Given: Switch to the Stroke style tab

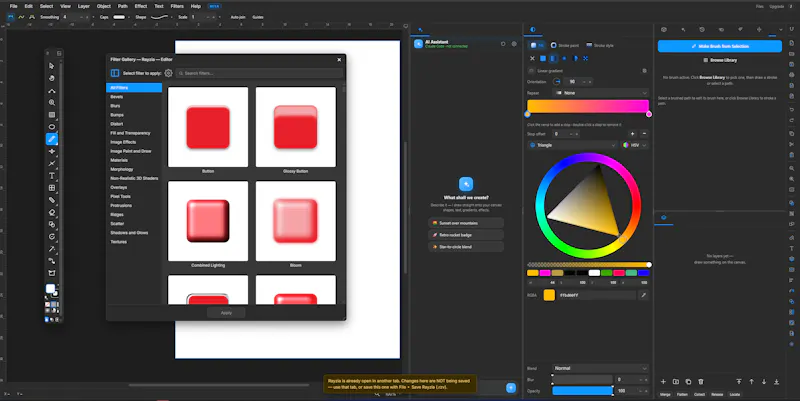Looking at the screenshot, I should click(x=600, y=45).
